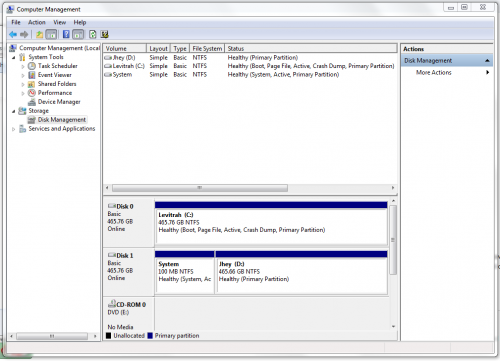
Task: Click the Jhey (D:) volume list icon
Action: (x=108, y=58)
